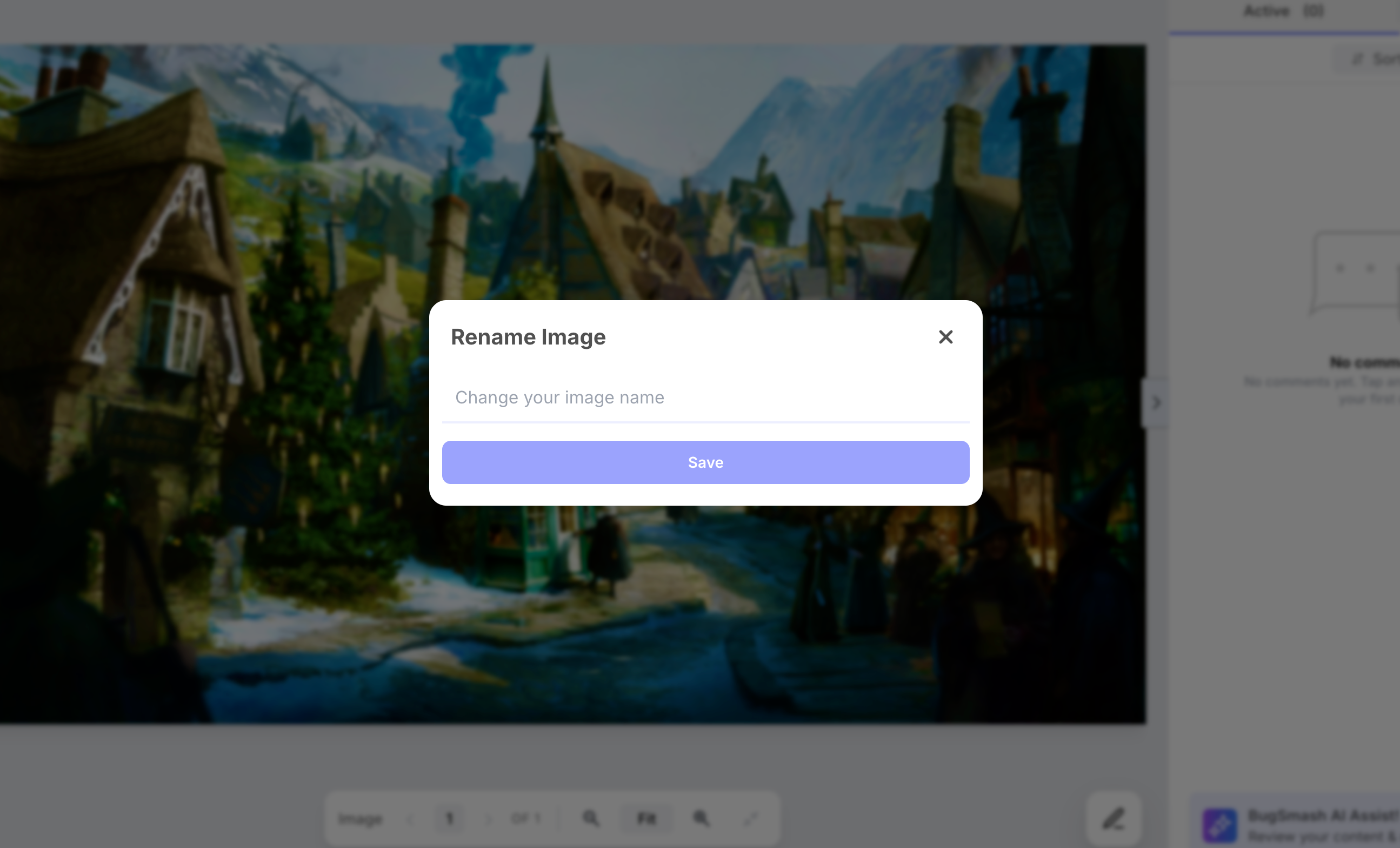Zoom out using the left magnifier
The height and width of the screenshot is (848, 1400).
[x=590, y=818]
